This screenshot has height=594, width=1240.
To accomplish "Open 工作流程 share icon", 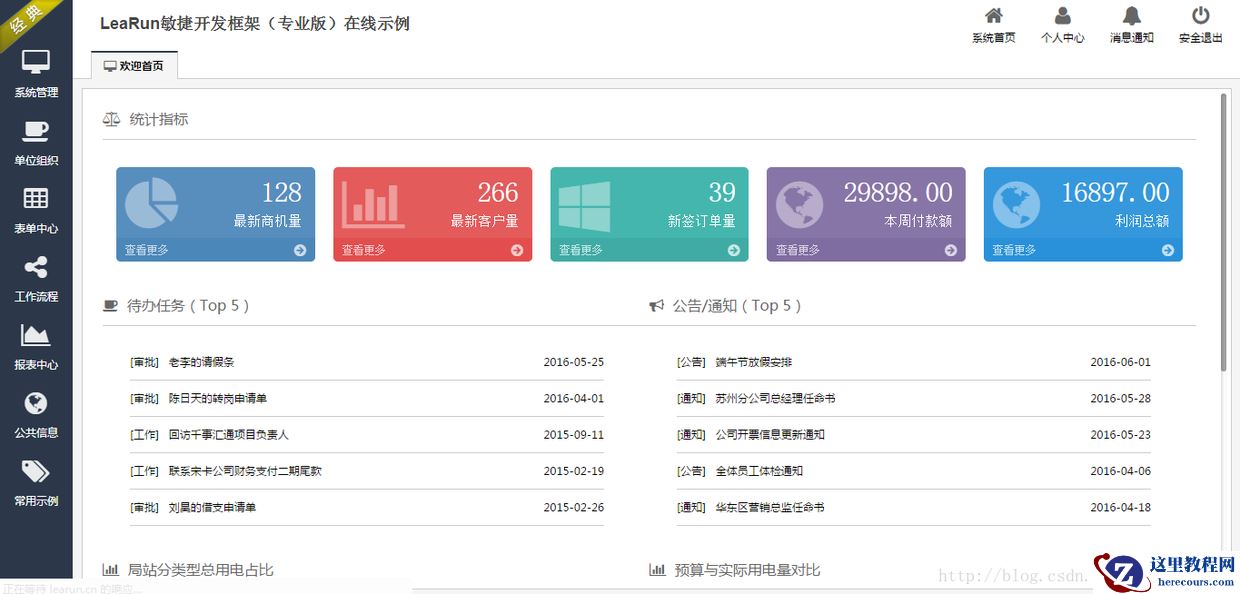I will [x=36, y=278].
